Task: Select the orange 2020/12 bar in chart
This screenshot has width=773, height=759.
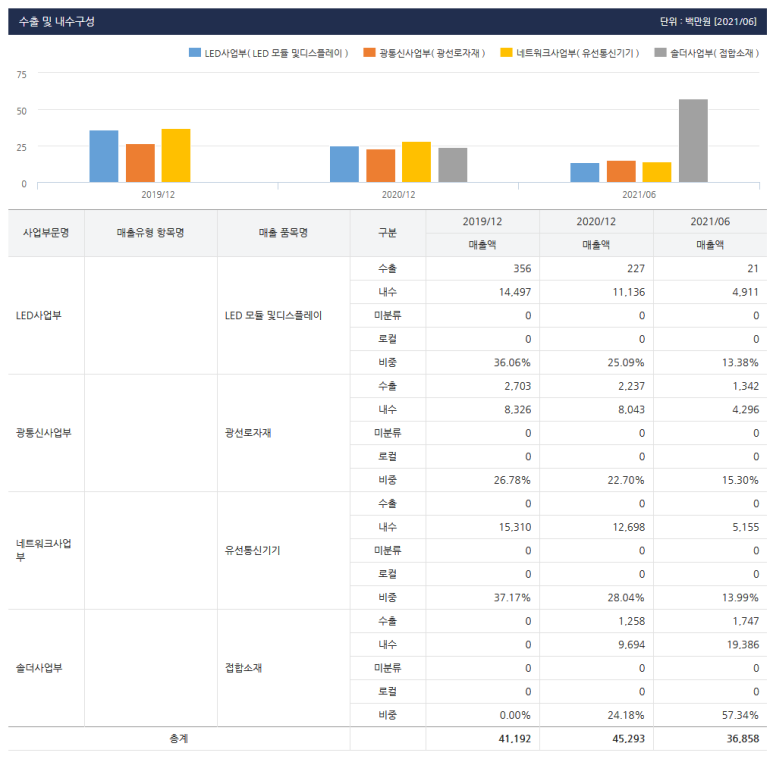Action: 381,166
